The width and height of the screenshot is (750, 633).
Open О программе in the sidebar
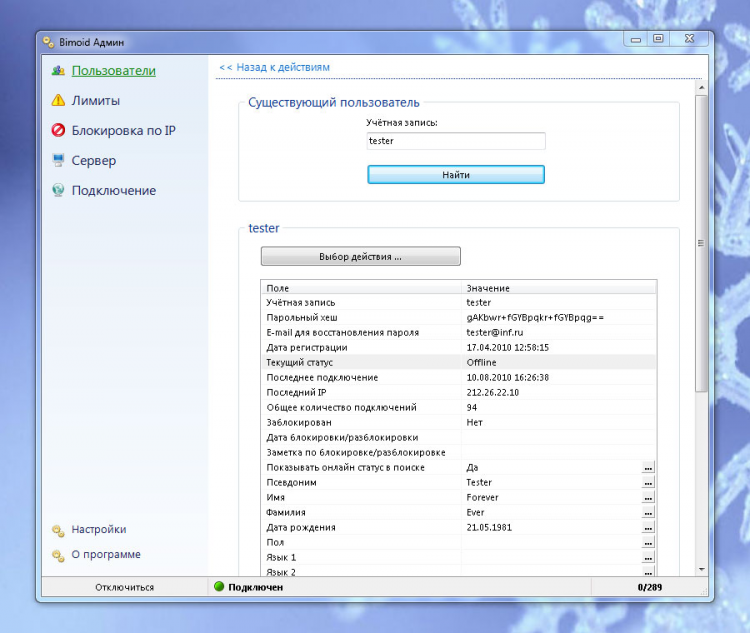(106, 555)
